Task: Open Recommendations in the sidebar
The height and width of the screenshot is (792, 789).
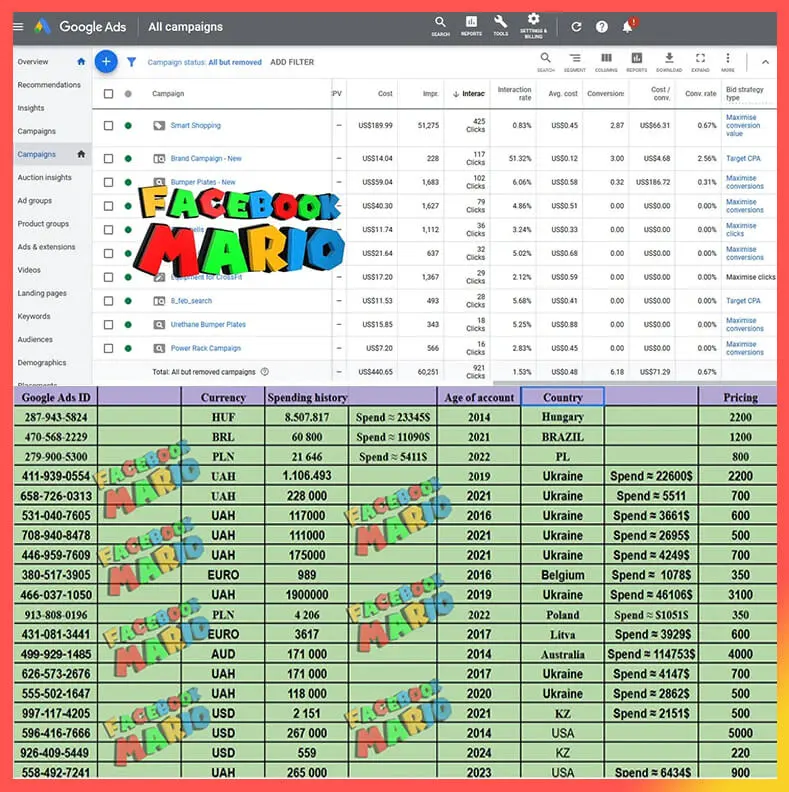Action: [49, 85]
